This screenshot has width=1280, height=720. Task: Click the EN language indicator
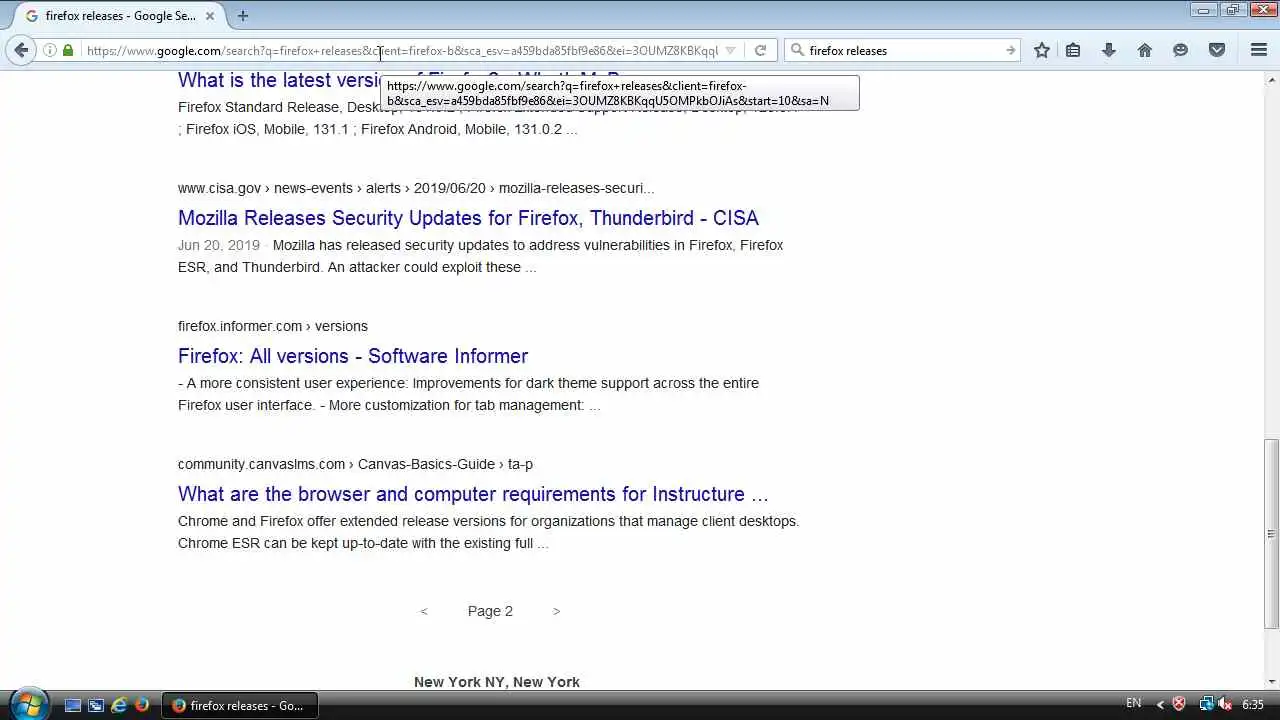coord(1133,704)
